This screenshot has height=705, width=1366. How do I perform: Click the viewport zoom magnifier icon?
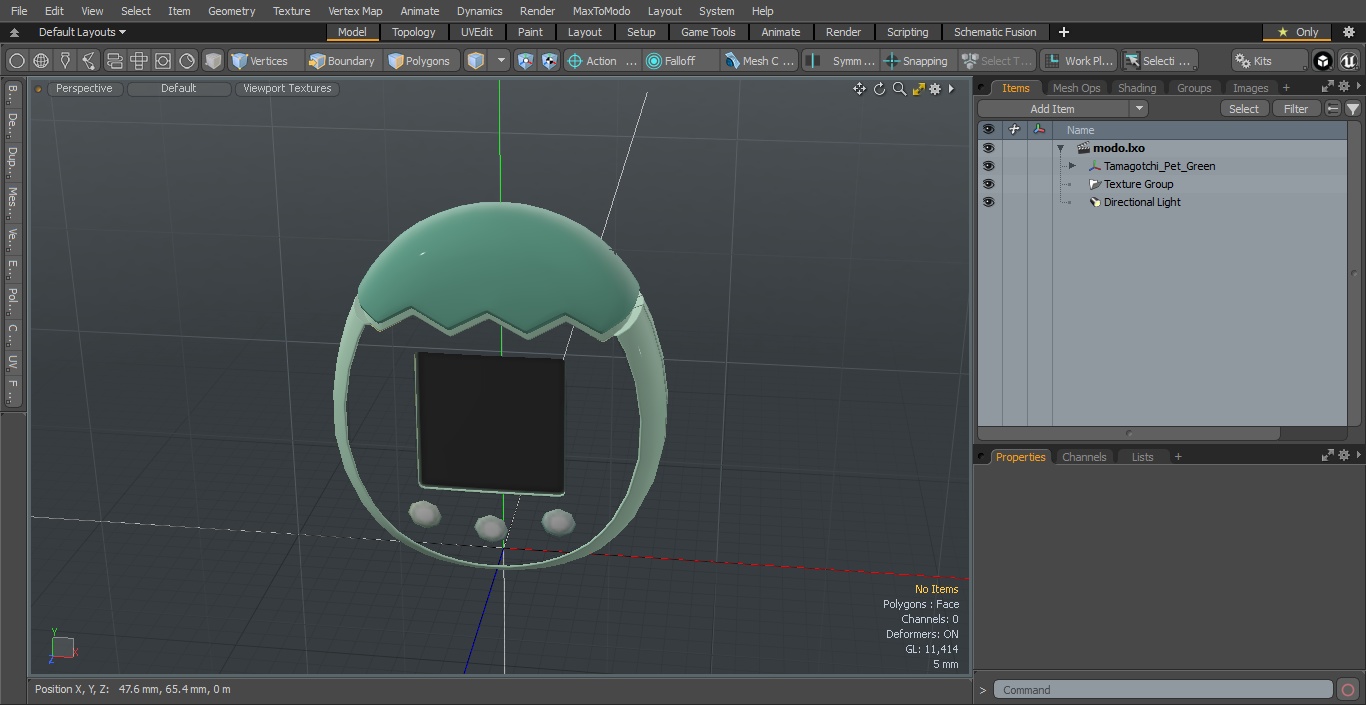click(x=899, y=89)
